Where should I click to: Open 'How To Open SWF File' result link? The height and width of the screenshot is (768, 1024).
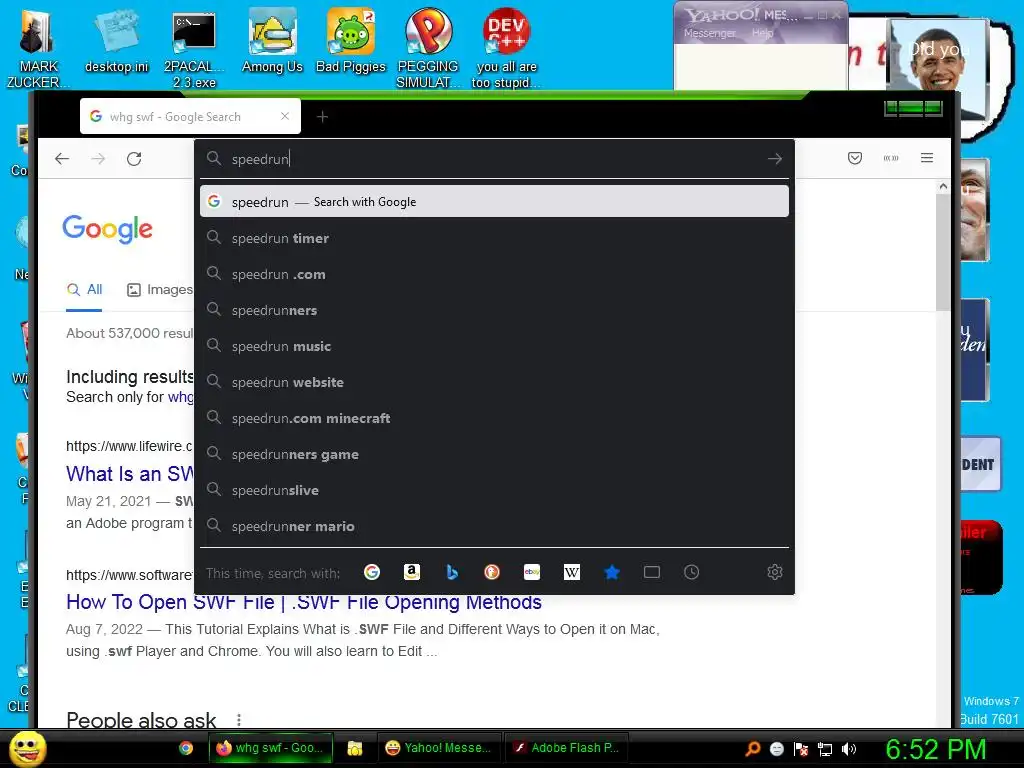point(304,602)
